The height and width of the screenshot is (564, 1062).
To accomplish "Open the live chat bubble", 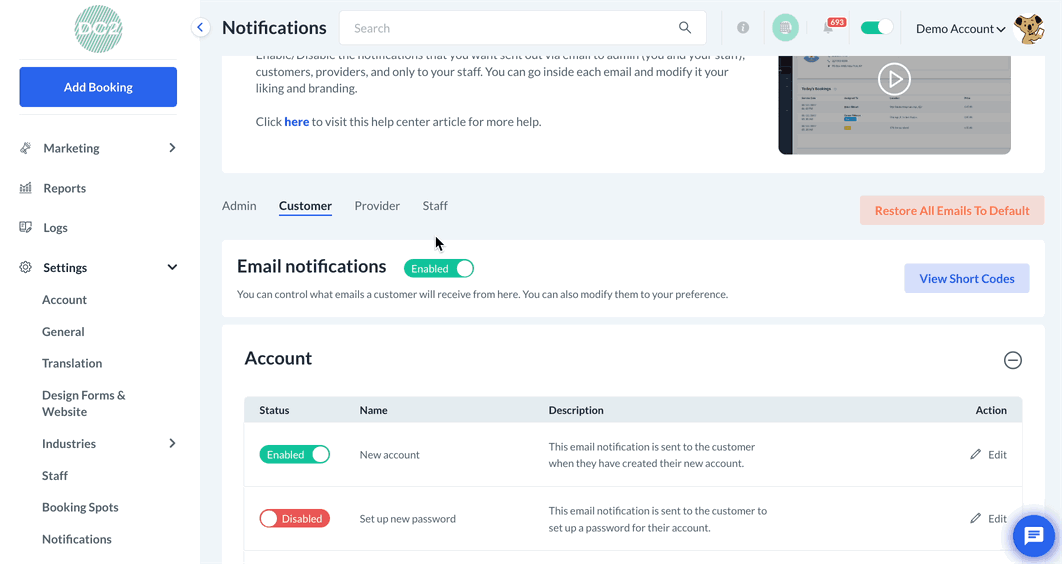I will click(1034, 537).
